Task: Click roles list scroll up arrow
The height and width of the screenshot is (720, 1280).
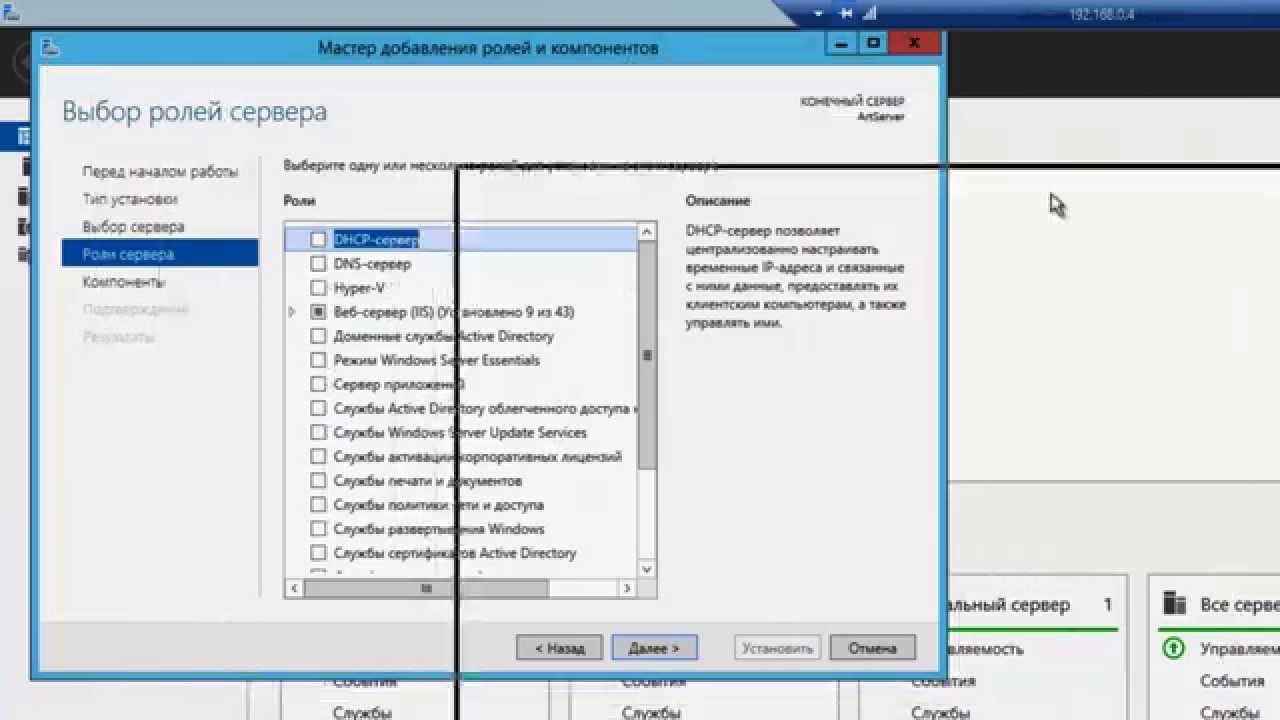Action: point(647,232)
